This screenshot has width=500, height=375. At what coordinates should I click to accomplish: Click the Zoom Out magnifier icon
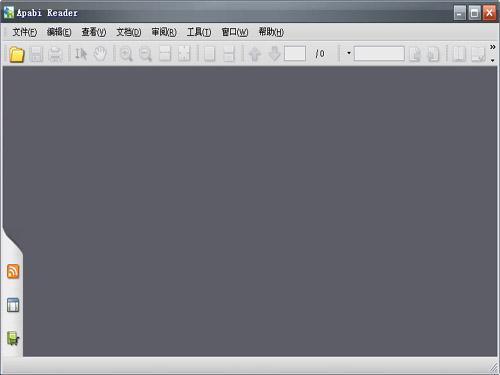145,54
